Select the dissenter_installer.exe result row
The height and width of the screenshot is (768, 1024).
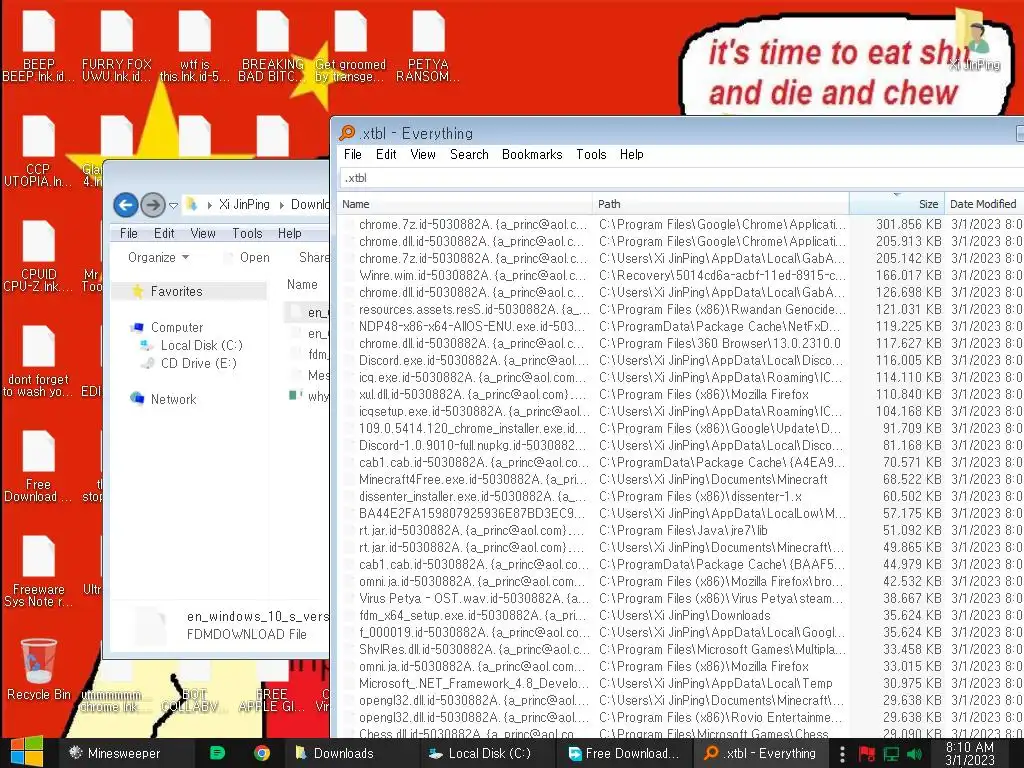pyautogui.click(x=681, y=496)
